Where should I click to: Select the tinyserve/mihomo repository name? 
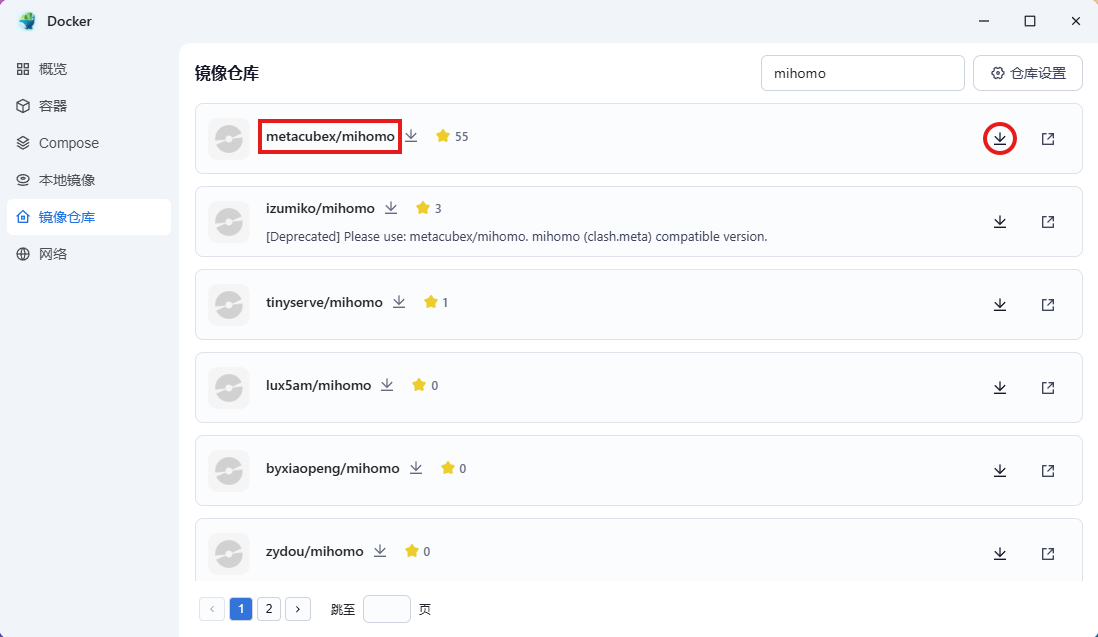tap(324, 302)
